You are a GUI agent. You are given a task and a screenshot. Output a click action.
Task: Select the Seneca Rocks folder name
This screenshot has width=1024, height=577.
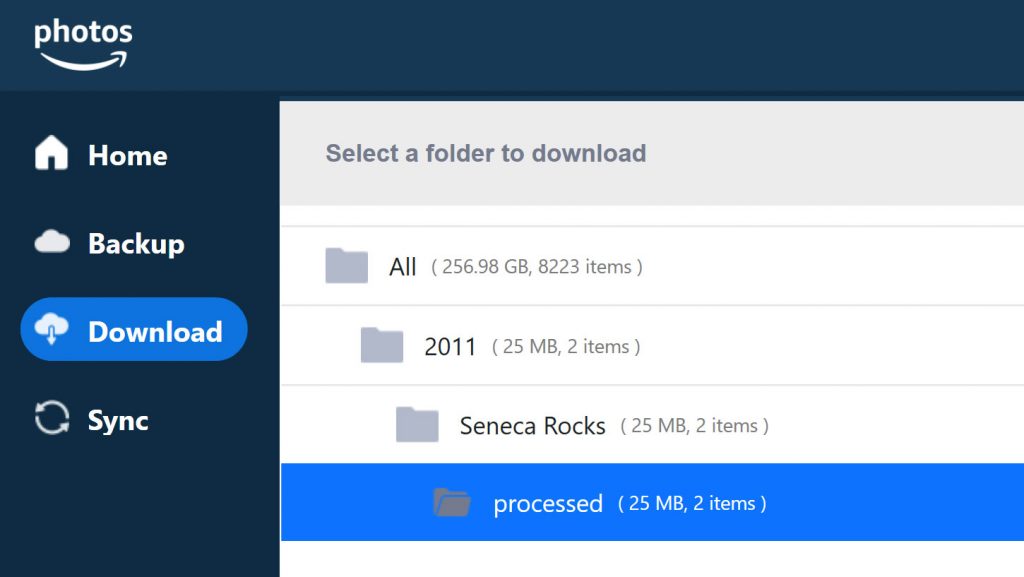pos(532,426)
